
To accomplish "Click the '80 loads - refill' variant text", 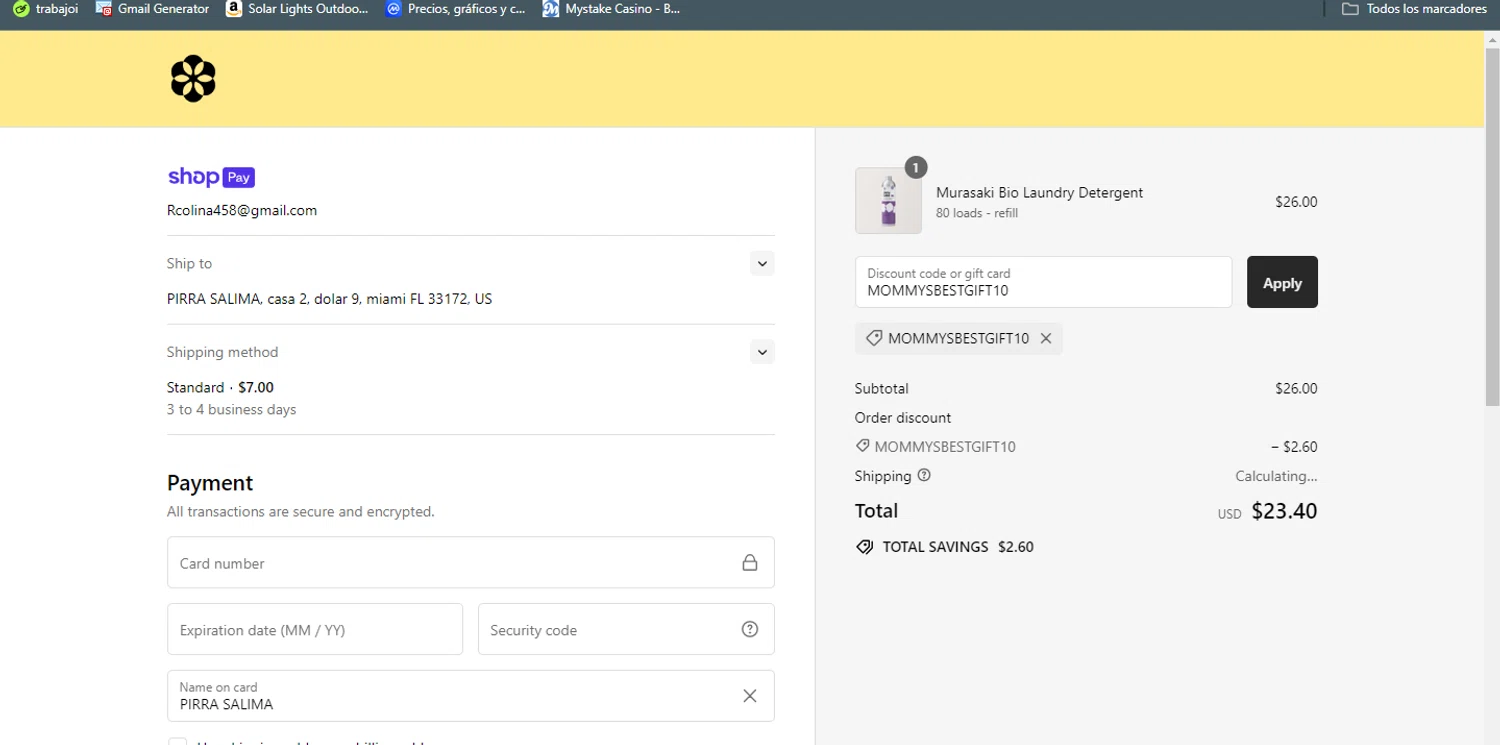I will pyautogui.click(x=977, y=213).
